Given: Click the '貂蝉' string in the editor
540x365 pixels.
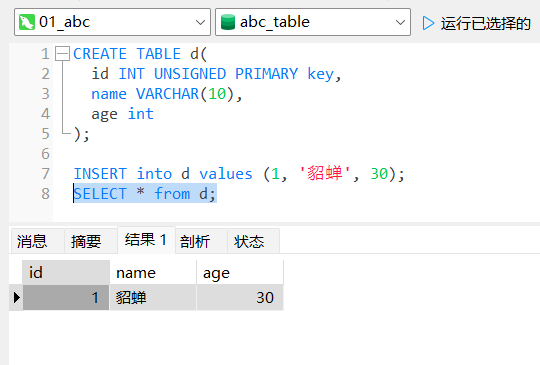Looking at the screenshot, I should tap(324, 173).
